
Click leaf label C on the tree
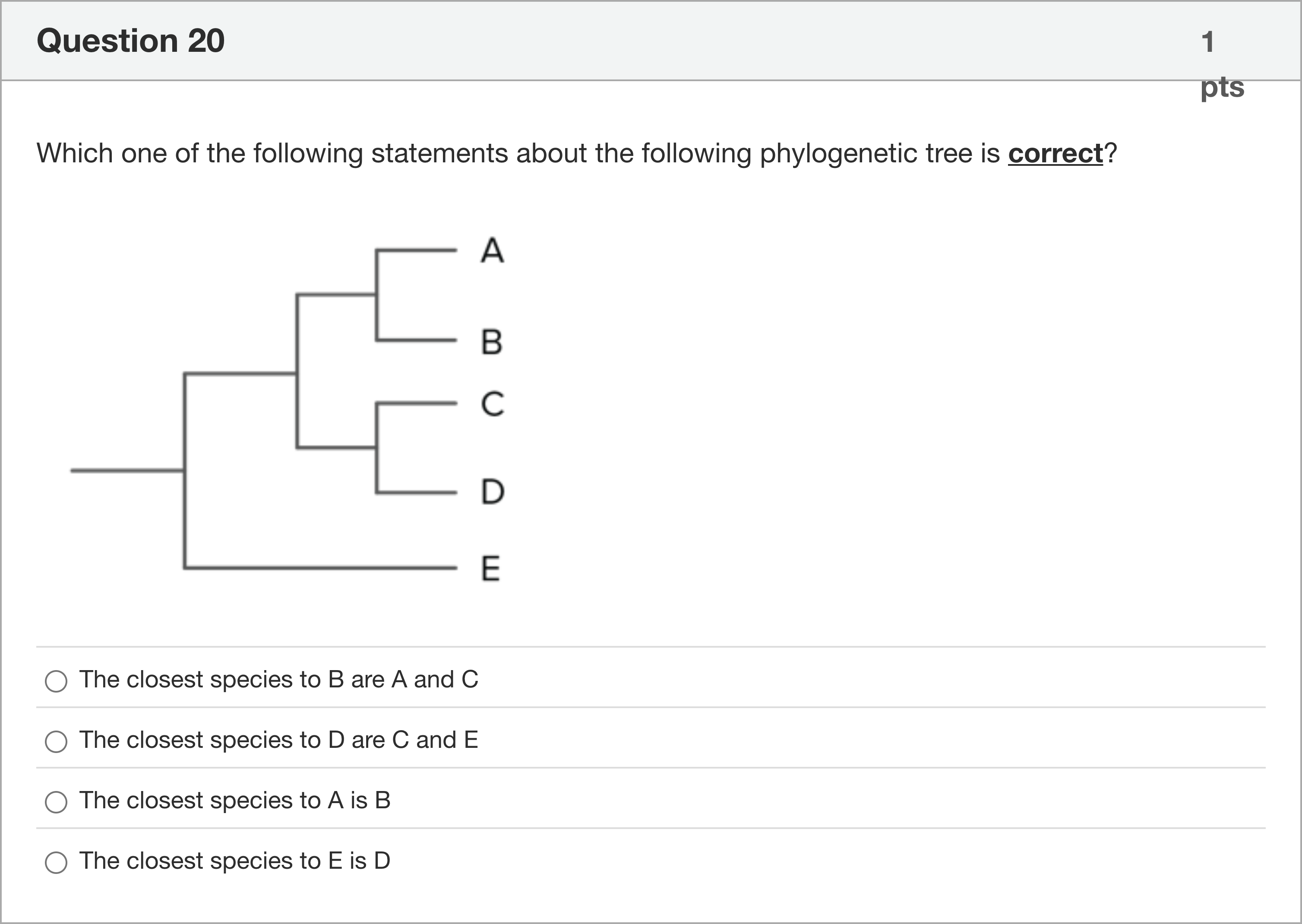click(x=492, y=404)
